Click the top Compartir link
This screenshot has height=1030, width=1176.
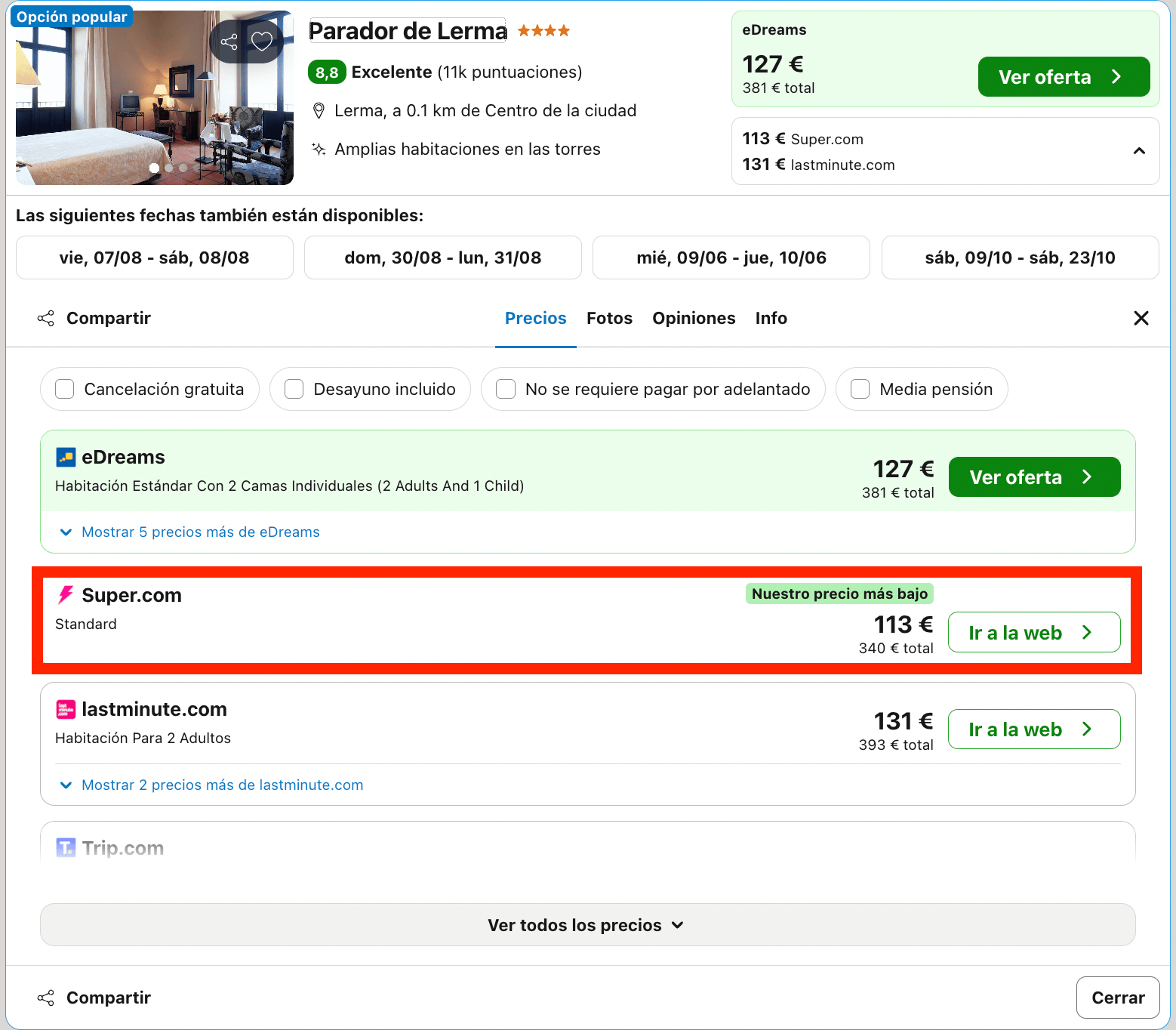point(109,318)
